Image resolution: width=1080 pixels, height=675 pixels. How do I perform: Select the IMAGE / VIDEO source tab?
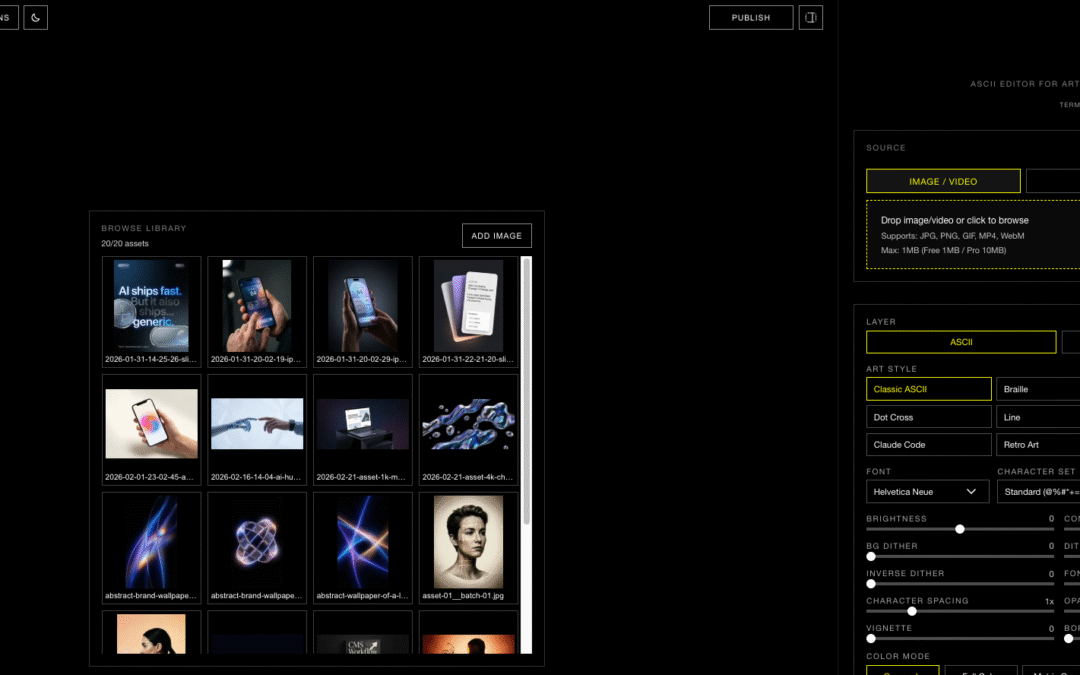(x=943, y=181)
